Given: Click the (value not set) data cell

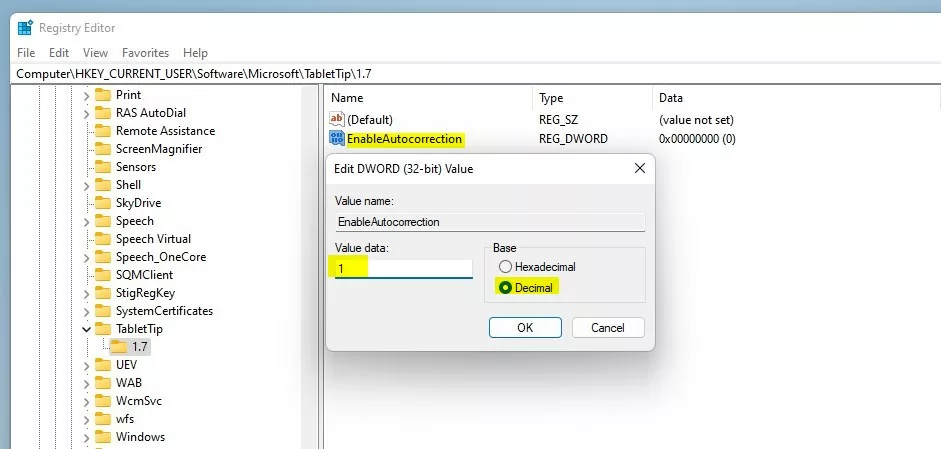Looking at the screenshot, I should click(696, 120).
